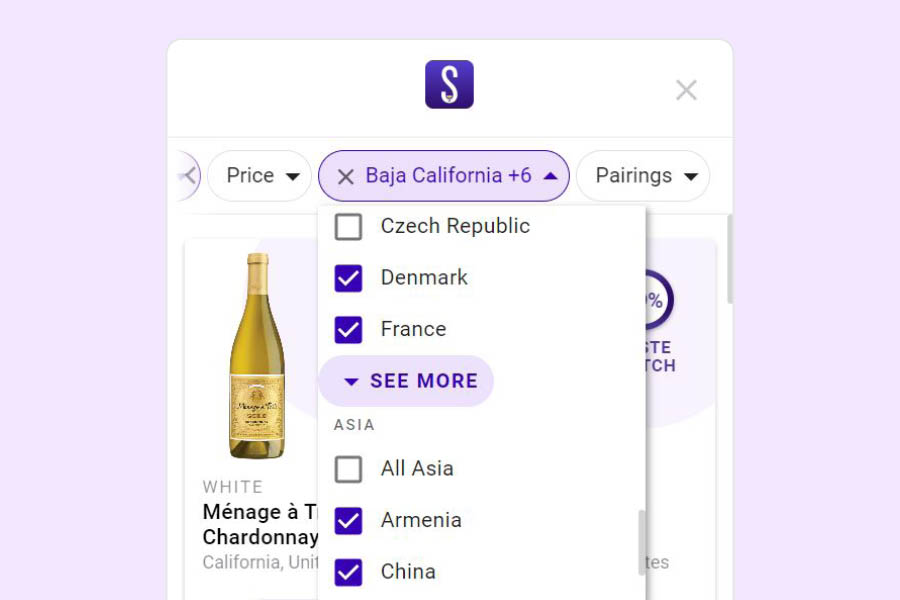Viewport: 900px width, 600px height.
Task: Collapse the region filter using up arrow
Action: (550, 176)
